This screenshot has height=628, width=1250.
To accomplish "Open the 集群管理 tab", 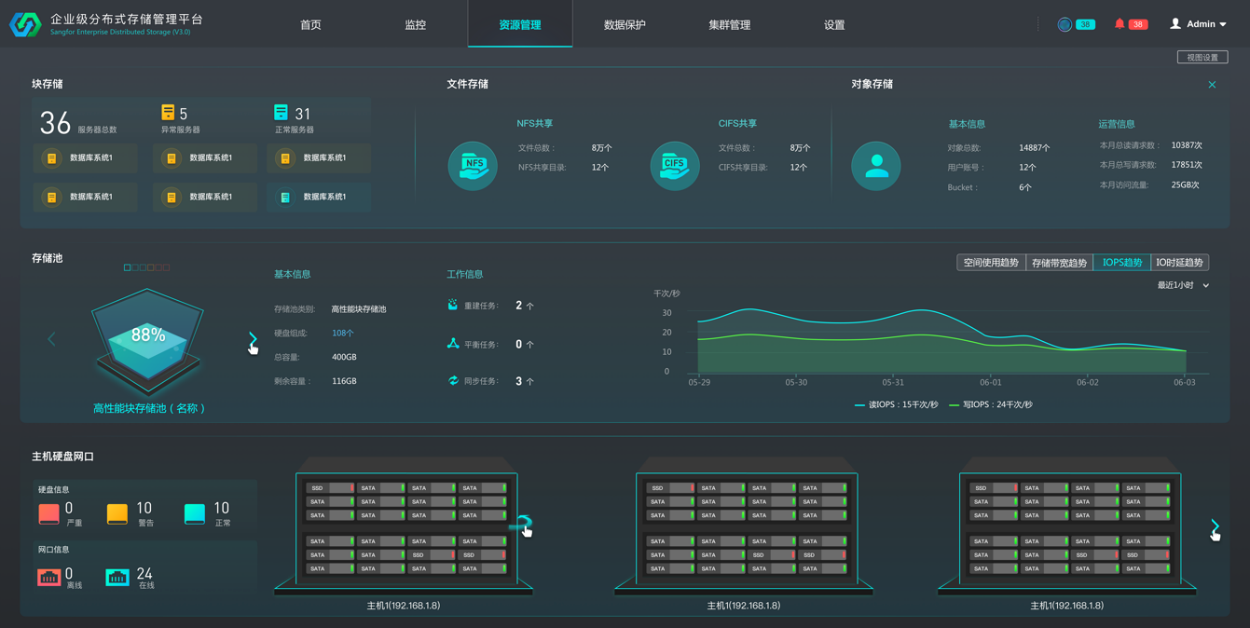I will [729, 25].
